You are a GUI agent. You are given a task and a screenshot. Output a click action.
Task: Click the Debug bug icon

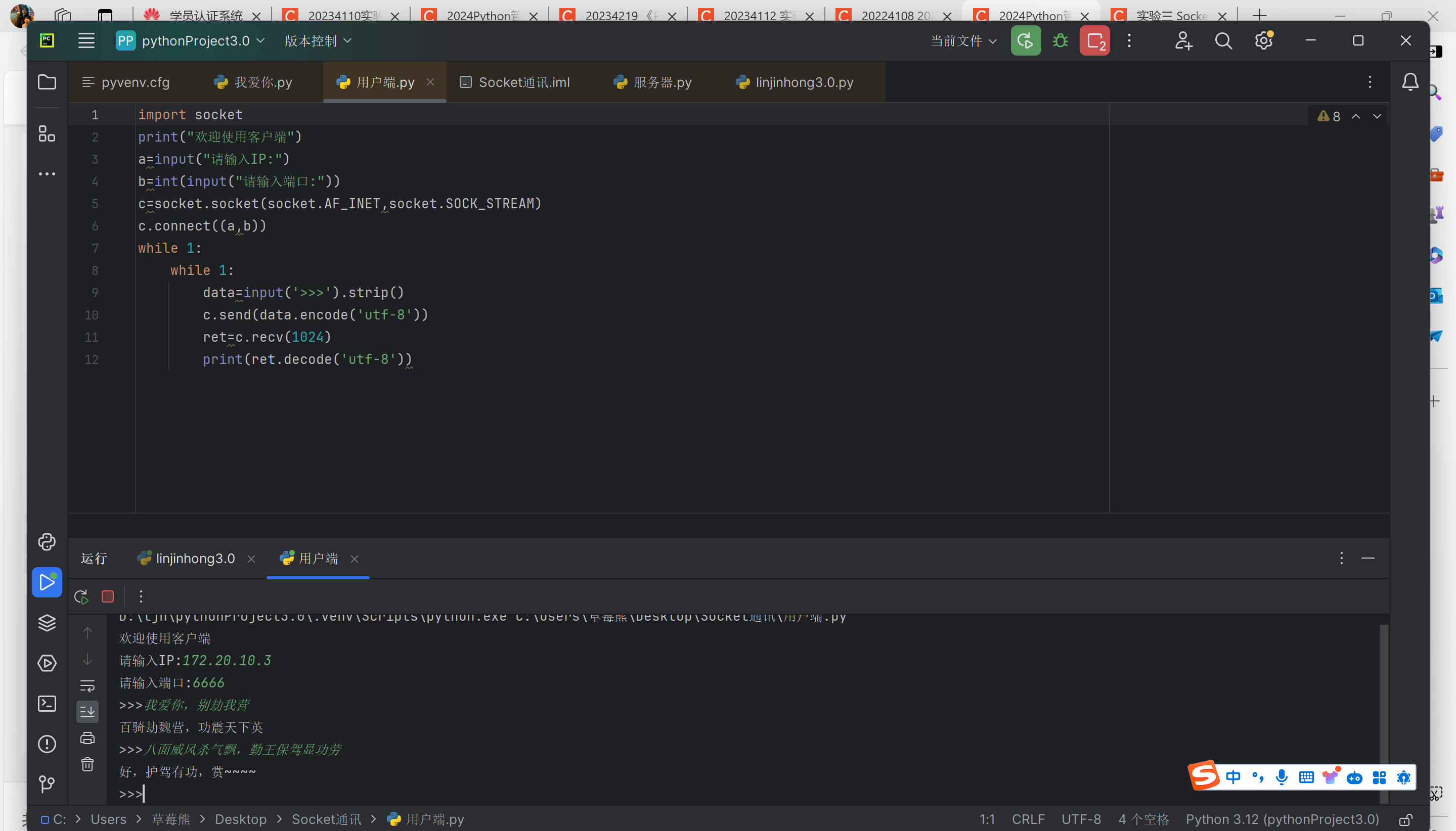[1061, 41]
